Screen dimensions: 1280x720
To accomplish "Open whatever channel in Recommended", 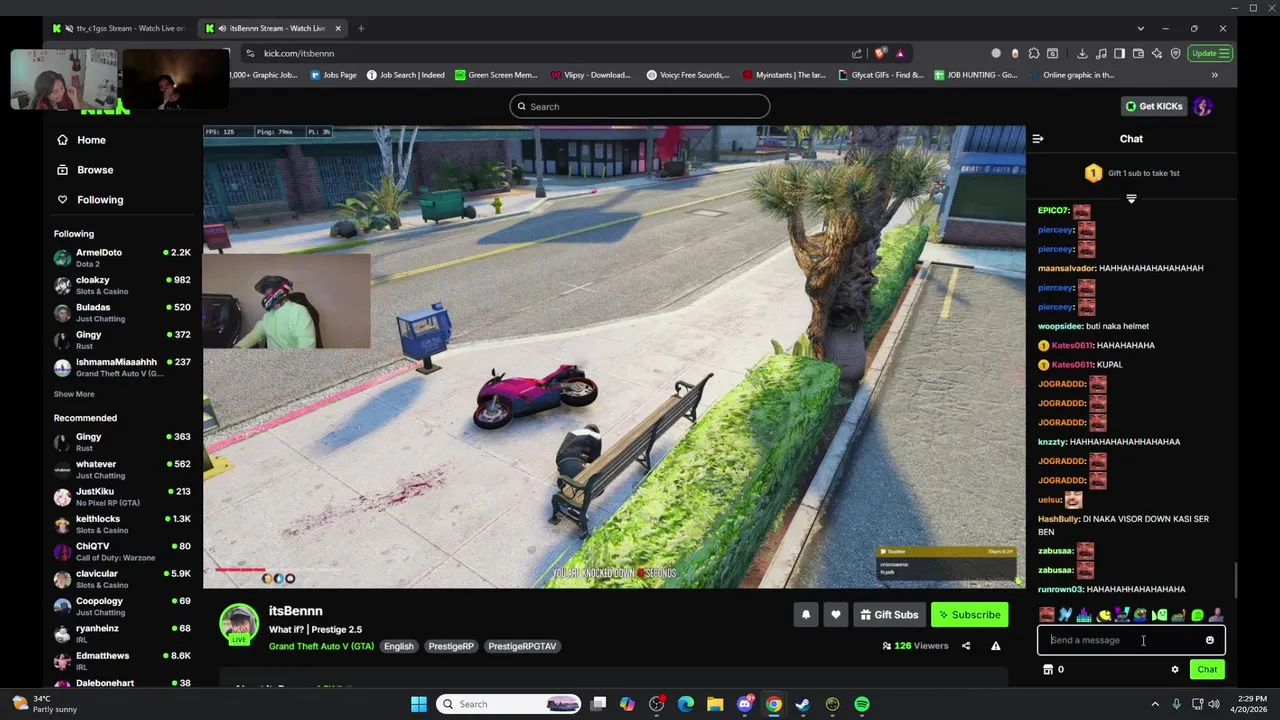I will [x=122, y=469].
